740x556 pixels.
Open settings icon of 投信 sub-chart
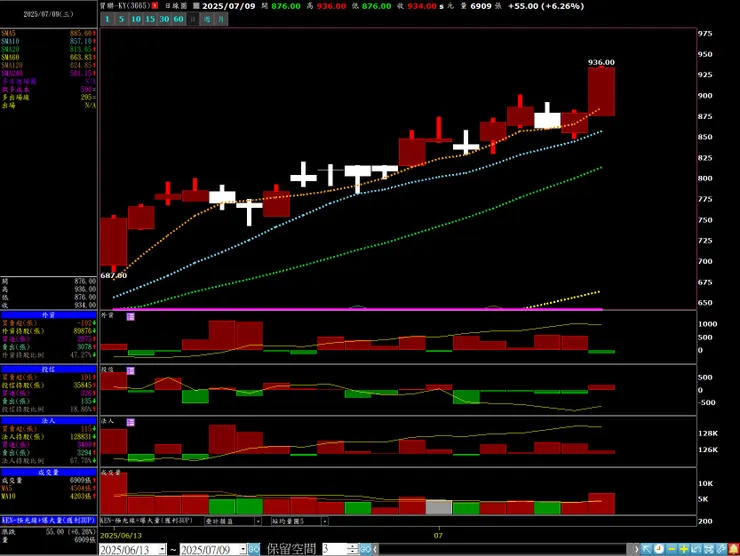pyautogui.click(x=131, y=371)
